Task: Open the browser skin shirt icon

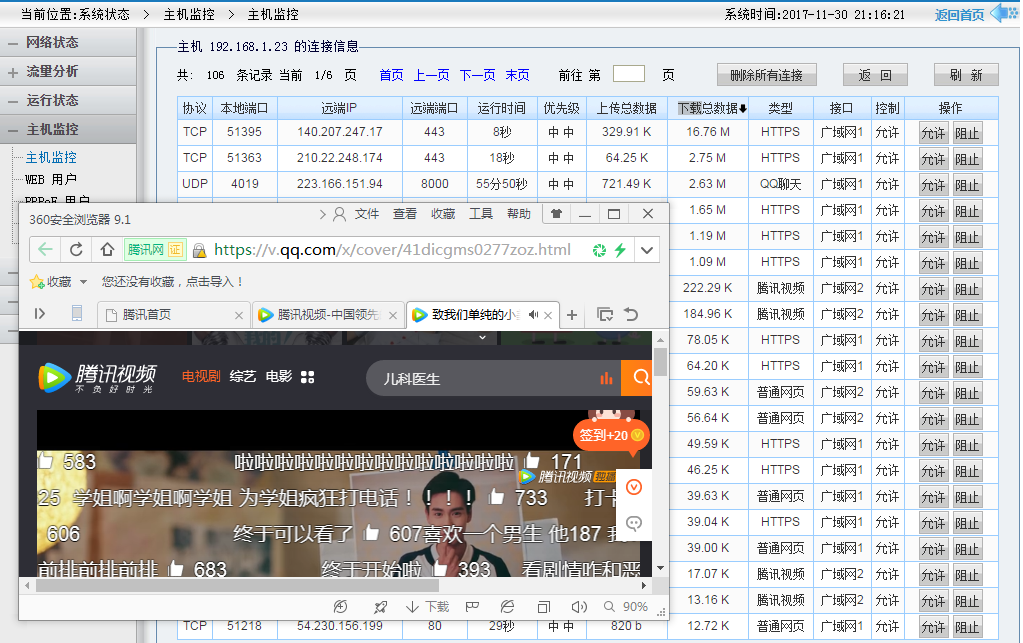Action: [557, 214]
